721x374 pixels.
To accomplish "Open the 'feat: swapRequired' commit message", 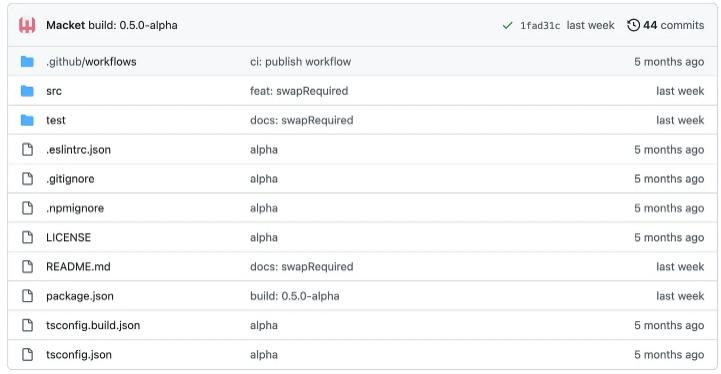I will pyautogui.click(x=299, y=91).
